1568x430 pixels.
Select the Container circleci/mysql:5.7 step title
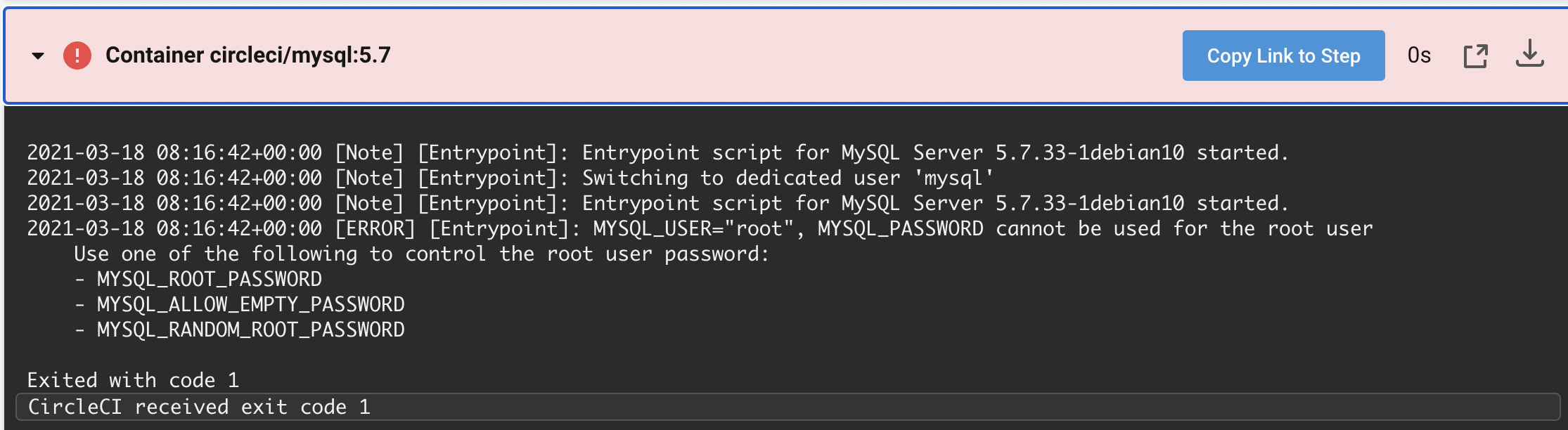click(x=248, y=56)
